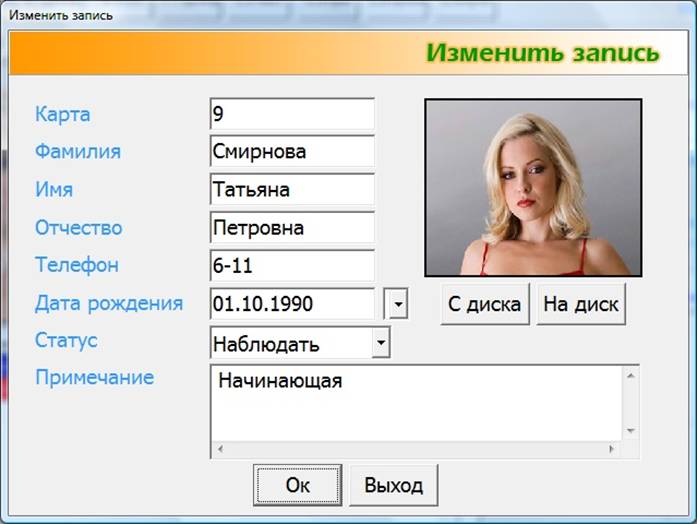Click the Телефон field showing 6-11
The height and width of the screenshot is (524, 697).
click(x=292, y=266)
